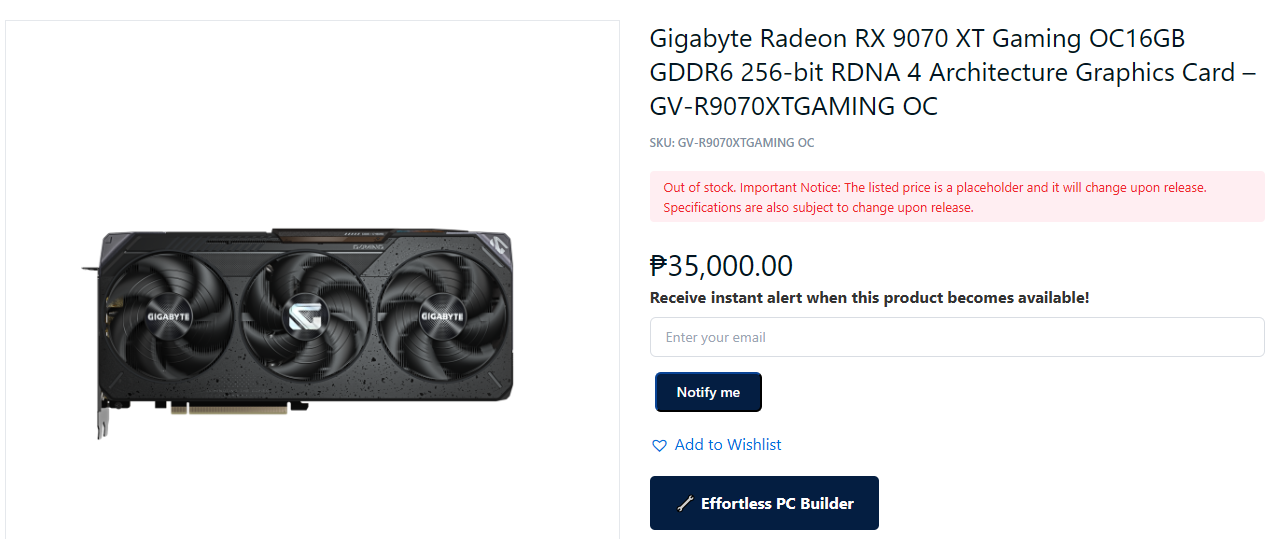
Task: Click the tool icon in the PC Builder button
Action: tap(685, 504)
